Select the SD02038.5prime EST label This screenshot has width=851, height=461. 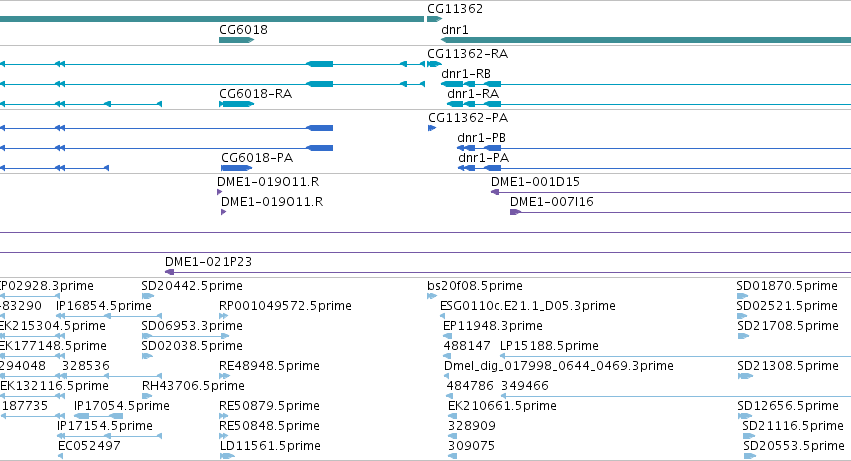[192, 345]
